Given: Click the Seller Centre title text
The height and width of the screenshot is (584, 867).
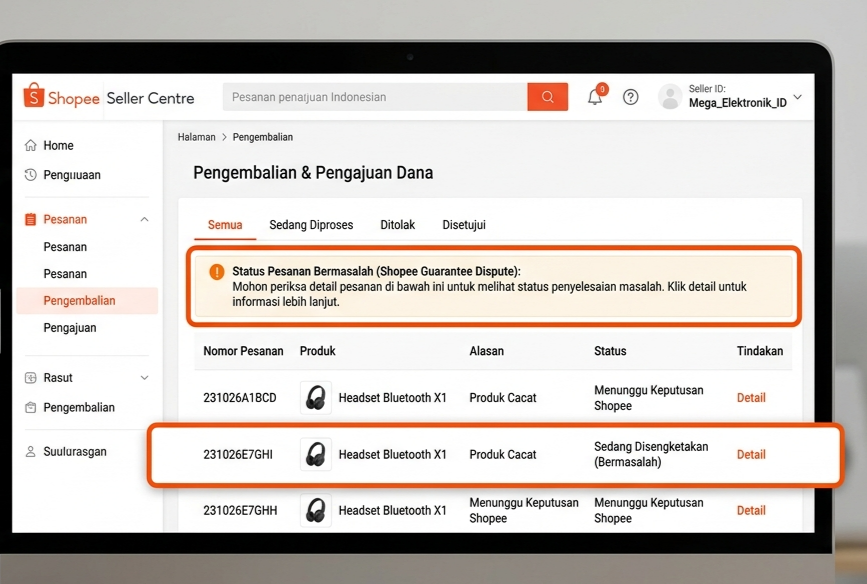Looking at the screenshot, I should coord(150,98).
